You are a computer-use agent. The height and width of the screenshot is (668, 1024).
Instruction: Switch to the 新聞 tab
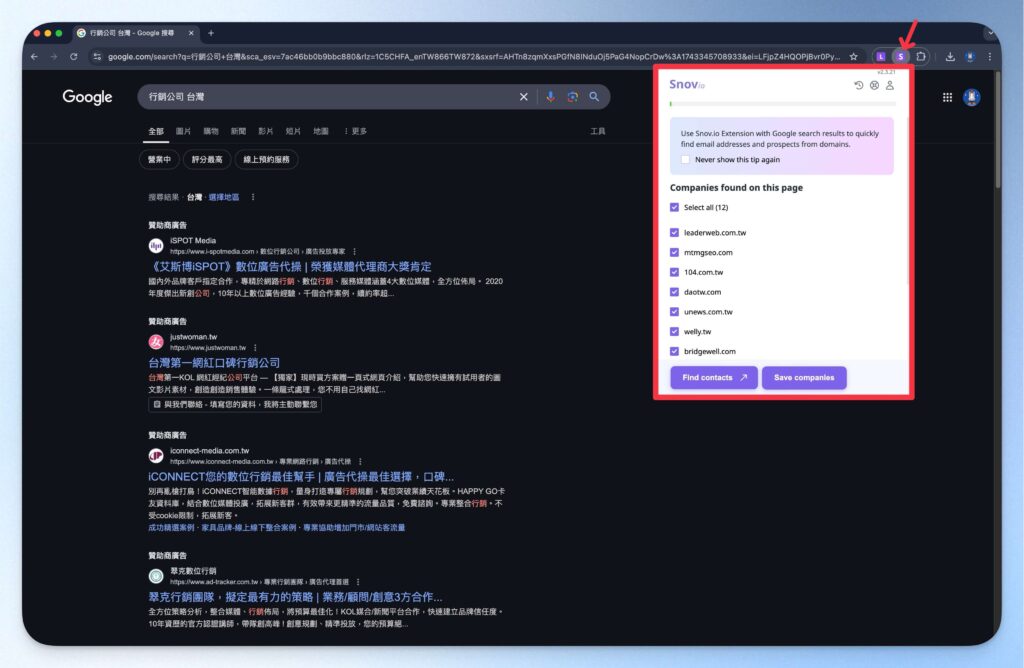point(238,131)
